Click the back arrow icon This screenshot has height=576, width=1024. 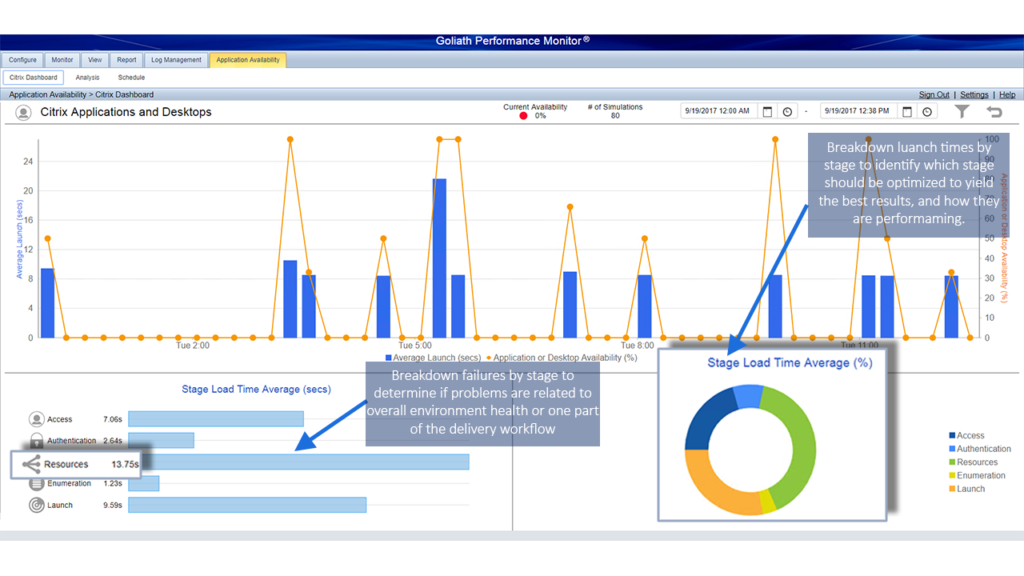(x=994, y=112)
